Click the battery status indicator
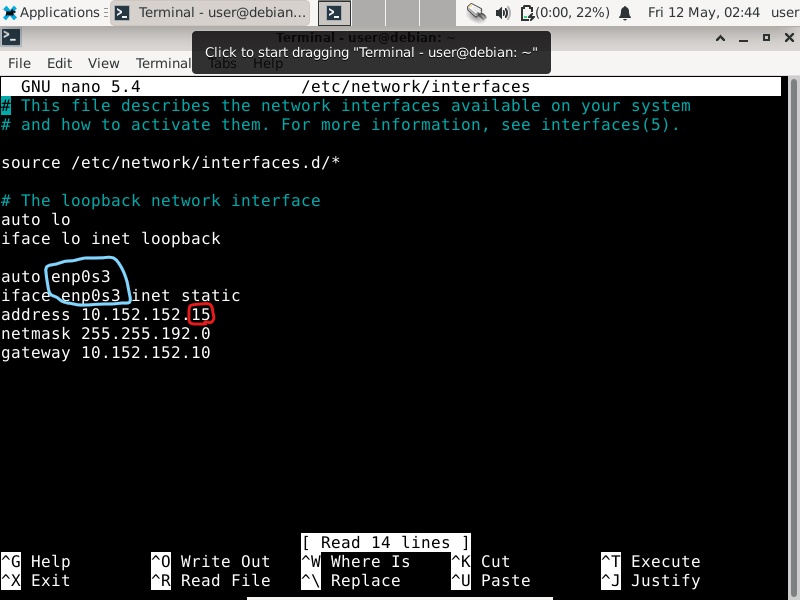 coord(567,13)
